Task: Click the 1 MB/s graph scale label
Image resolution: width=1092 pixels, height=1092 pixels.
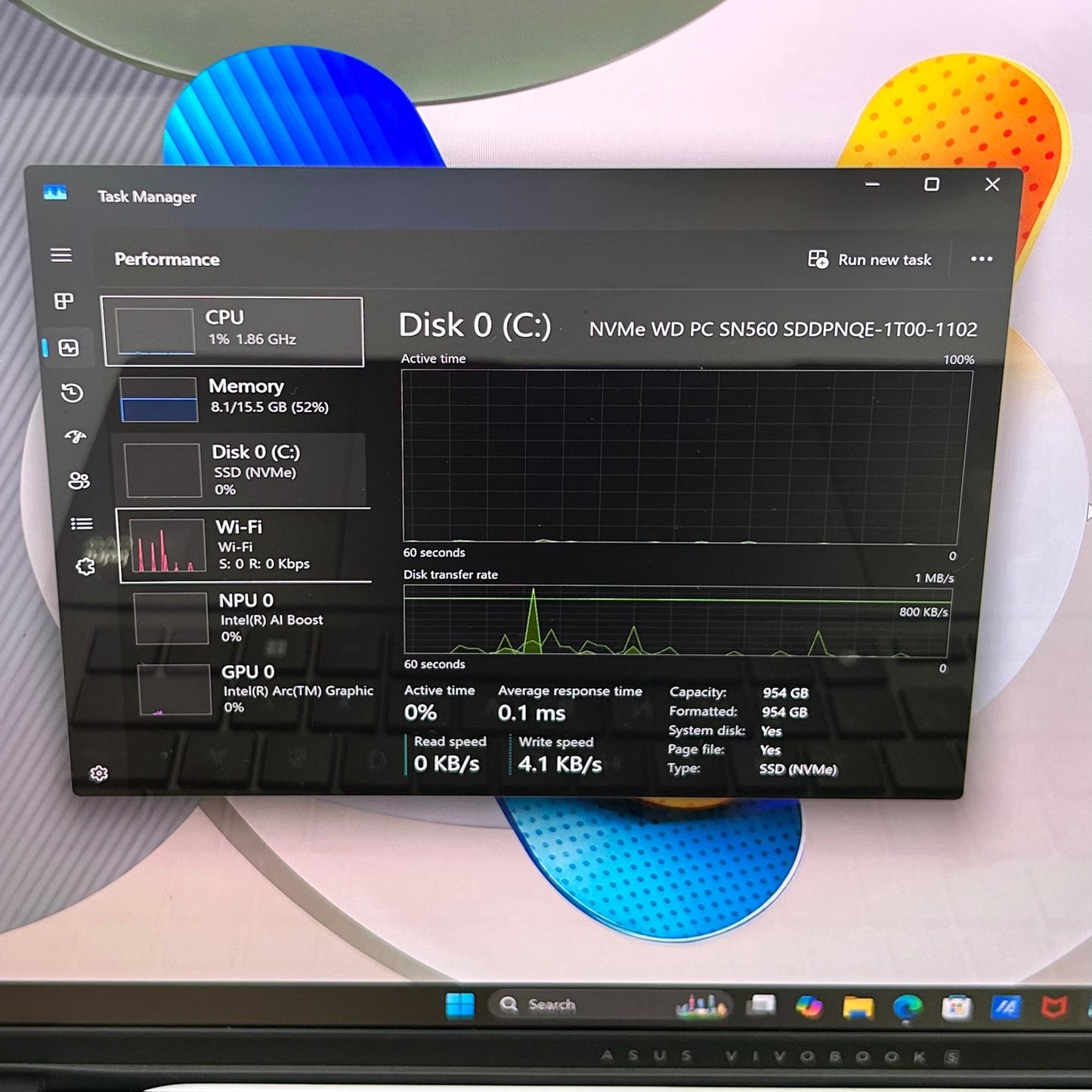Action: [934, 578]
